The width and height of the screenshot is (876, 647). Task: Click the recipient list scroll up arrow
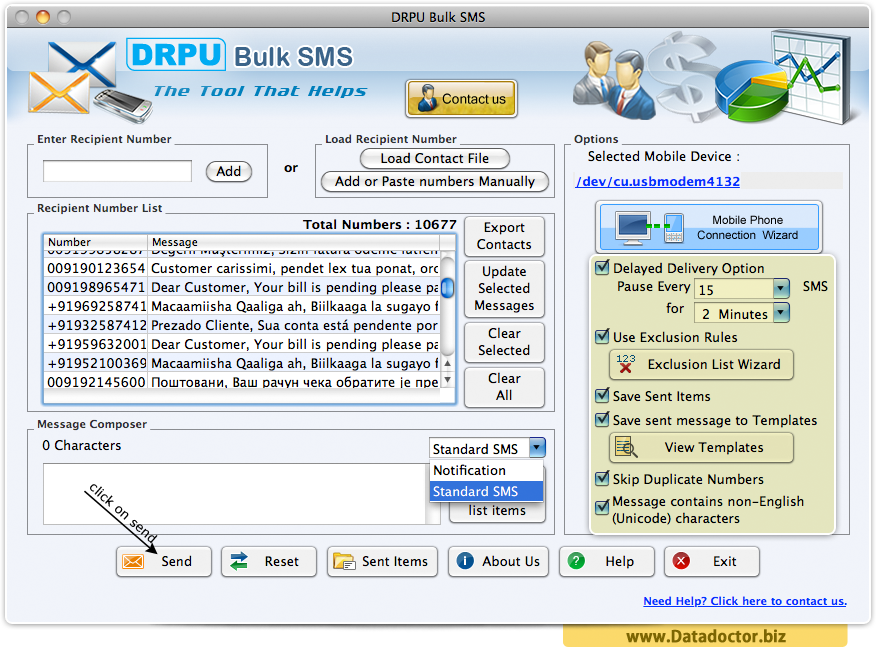[447, 363]
